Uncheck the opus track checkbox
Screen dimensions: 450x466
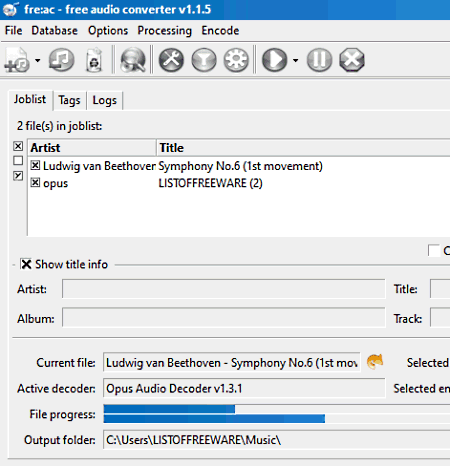pos(35,183)
